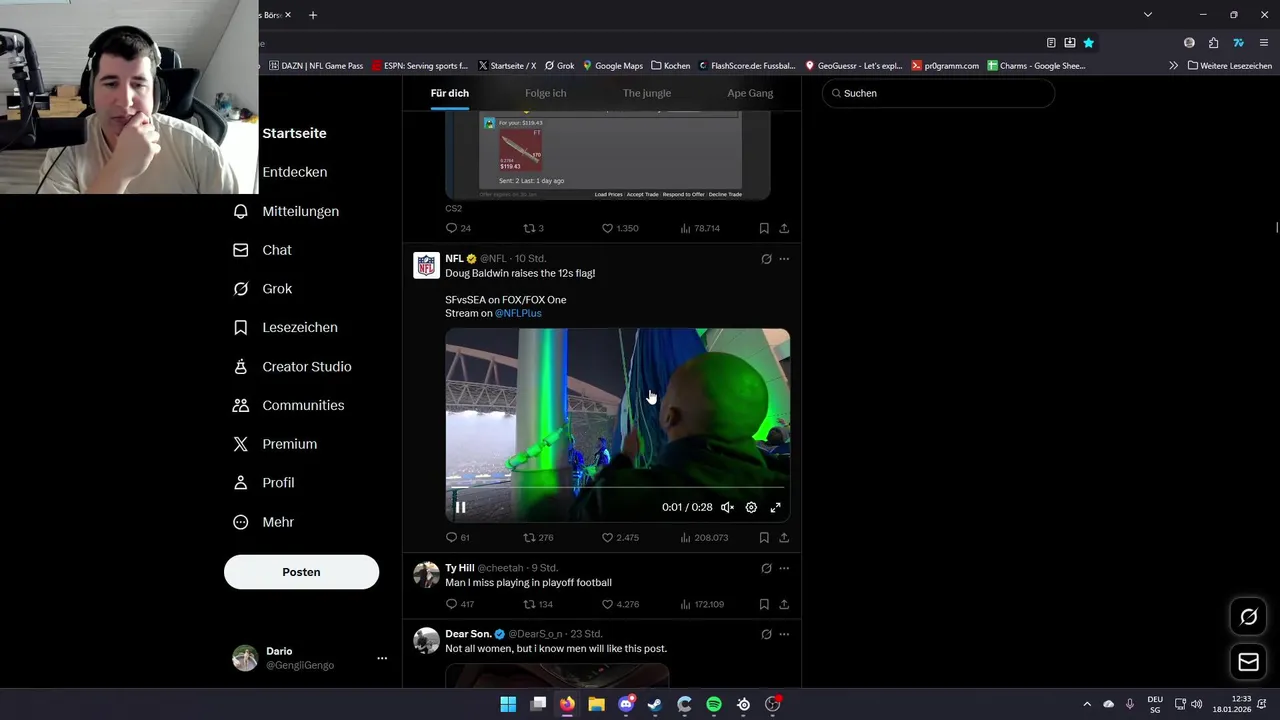Image resolution: width=1280 pixels, height=720 pixels.
Task: Share the NFL post
Action: (784, 537)
